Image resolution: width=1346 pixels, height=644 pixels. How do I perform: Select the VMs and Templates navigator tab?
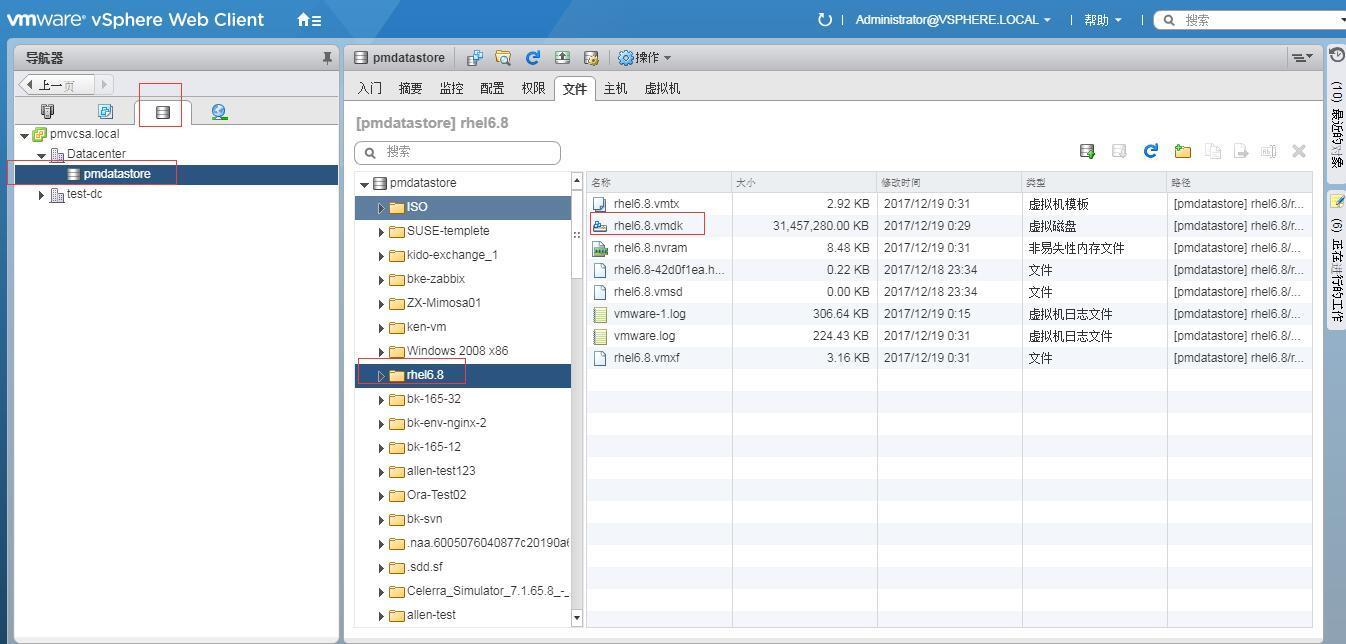coord(105,112)
